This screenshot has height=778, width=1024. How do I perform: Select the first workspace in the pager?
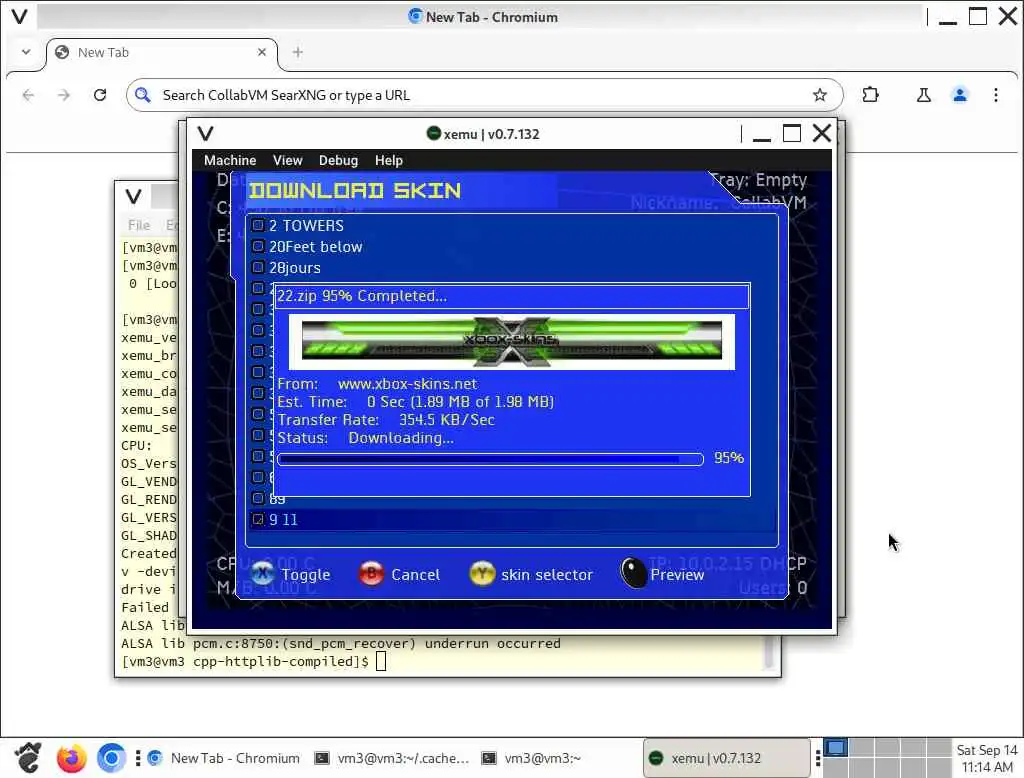tap(835, 747)
